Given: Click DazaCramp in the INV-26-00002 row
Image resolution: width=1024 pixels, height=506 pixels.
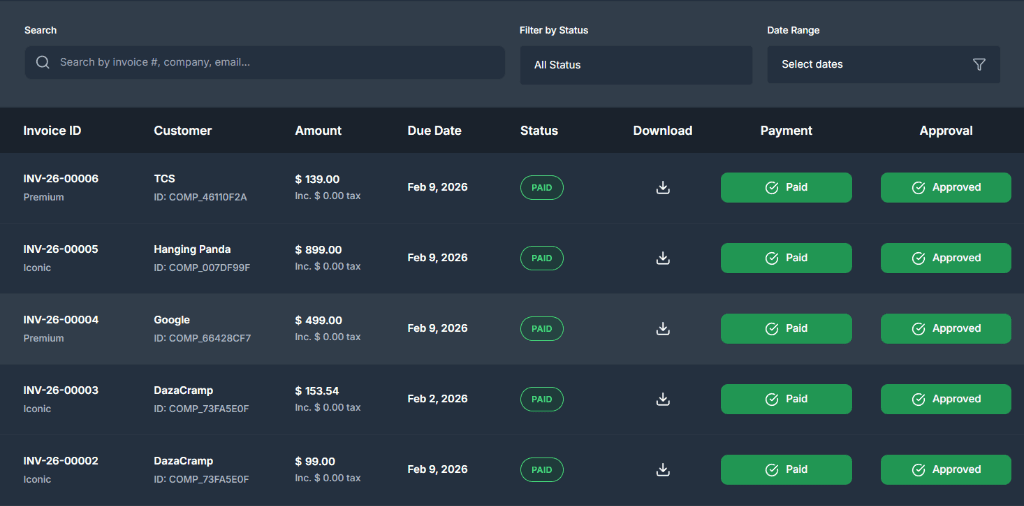Looking at the screenshot, I should point(184,461).
